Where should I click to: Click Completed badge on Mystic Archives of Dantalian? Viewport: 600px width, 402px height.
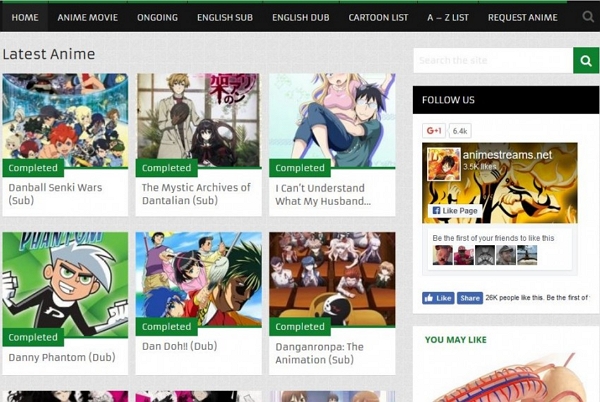click(166, 168)
